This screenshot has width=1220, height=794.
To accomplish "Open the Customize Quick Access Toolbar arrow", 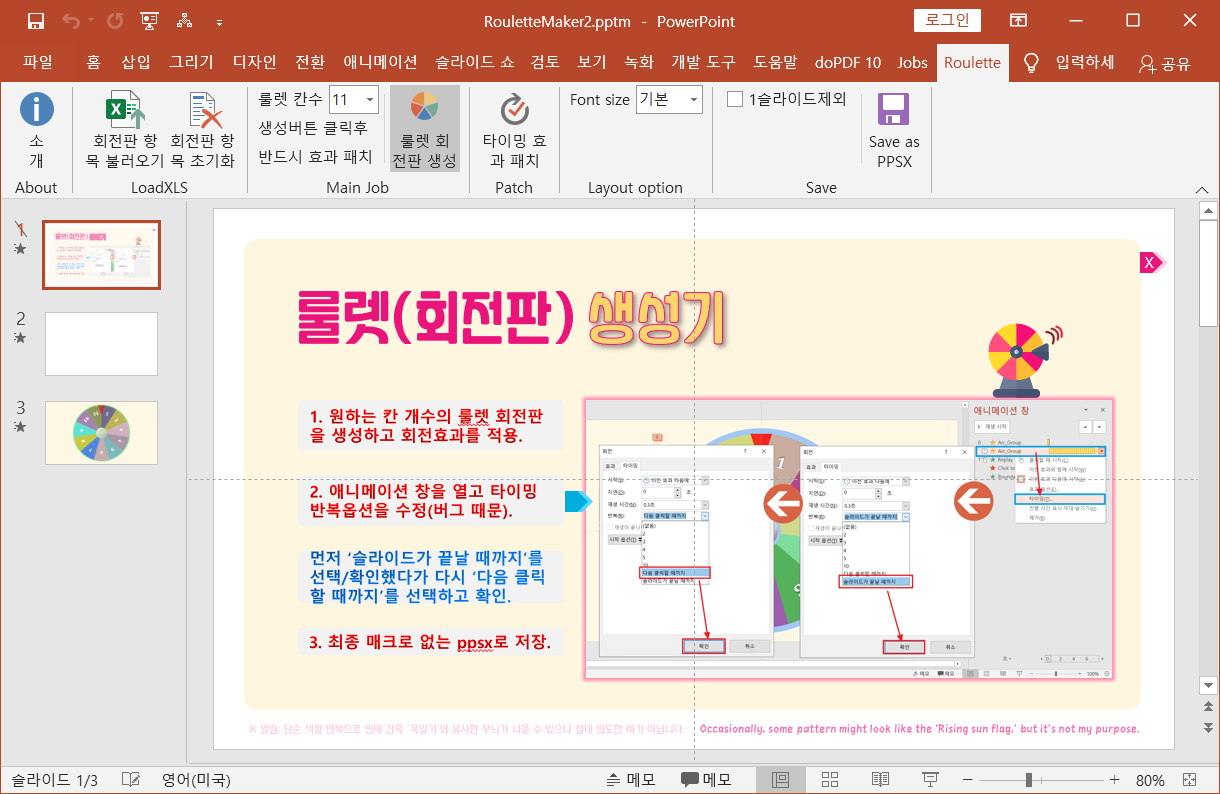I will [x=219, y=22].
